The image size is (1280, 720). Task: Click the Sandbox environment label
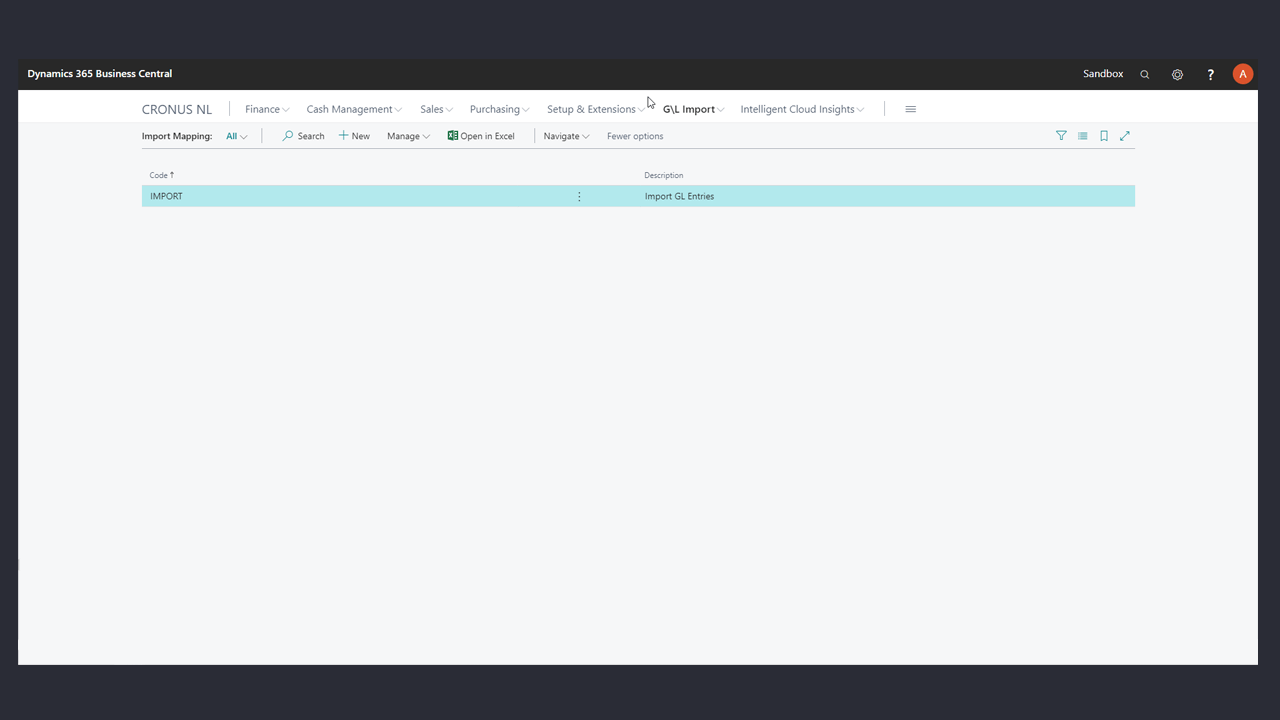pos(1103,74)
